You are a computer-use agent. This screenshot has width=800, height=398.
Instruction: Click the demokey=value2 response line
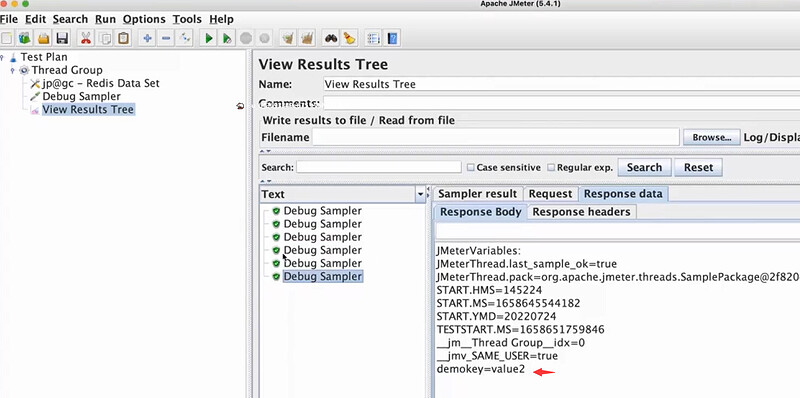click(x=480, y=369)
